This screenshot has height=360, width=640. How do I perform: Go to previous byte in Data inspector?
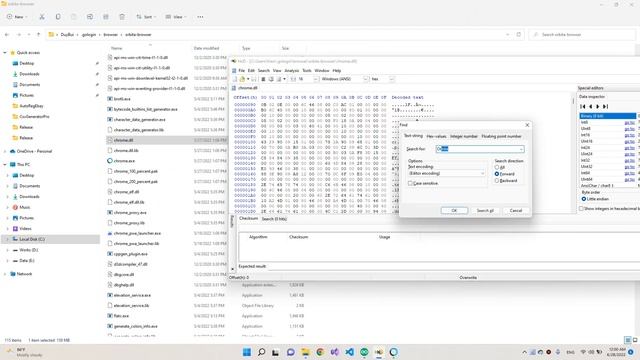pos(591,107)
